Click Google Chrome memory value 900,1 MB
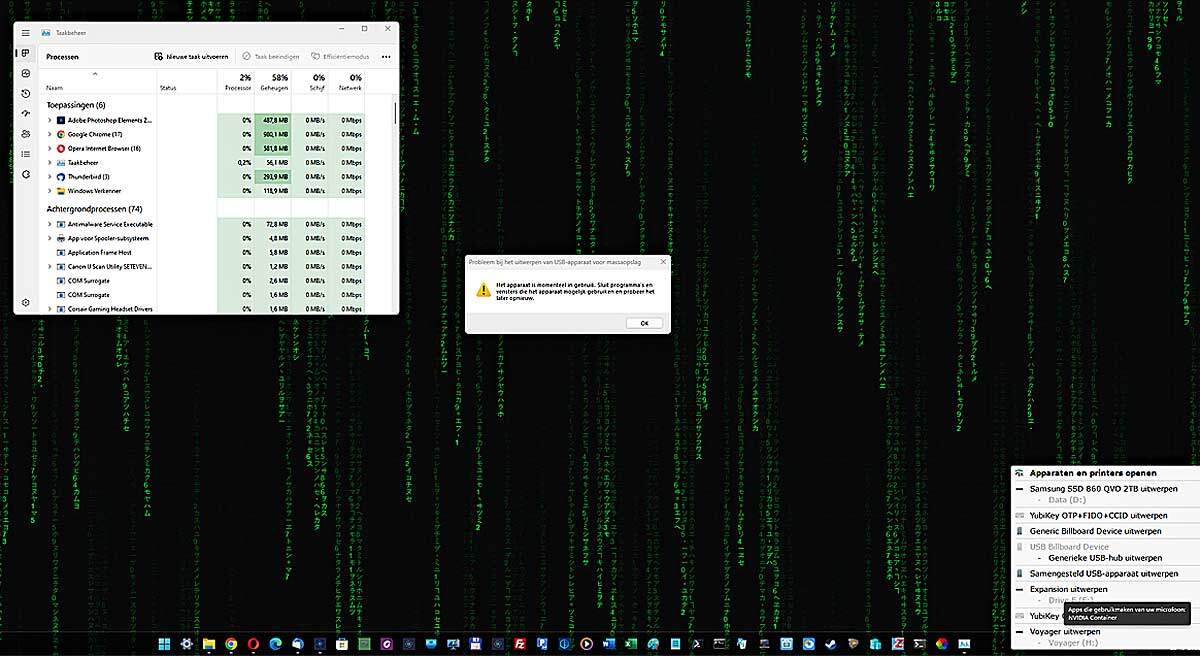 click(x=274, y=134)
